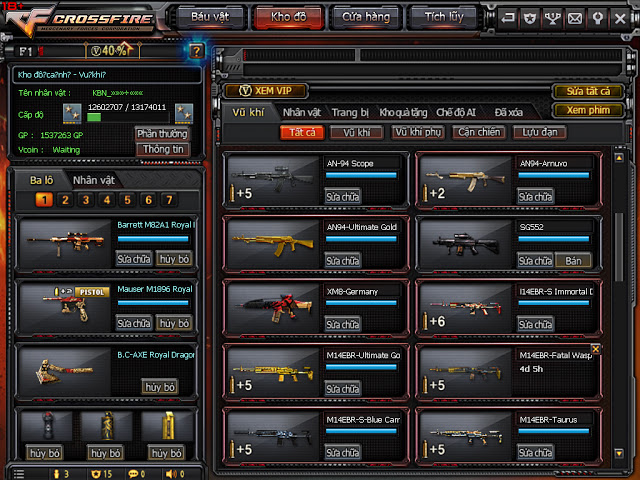Viewport: 640px width, 480px height.
Task: Select the AN-94 Scope weapon image
Action: 273,180
